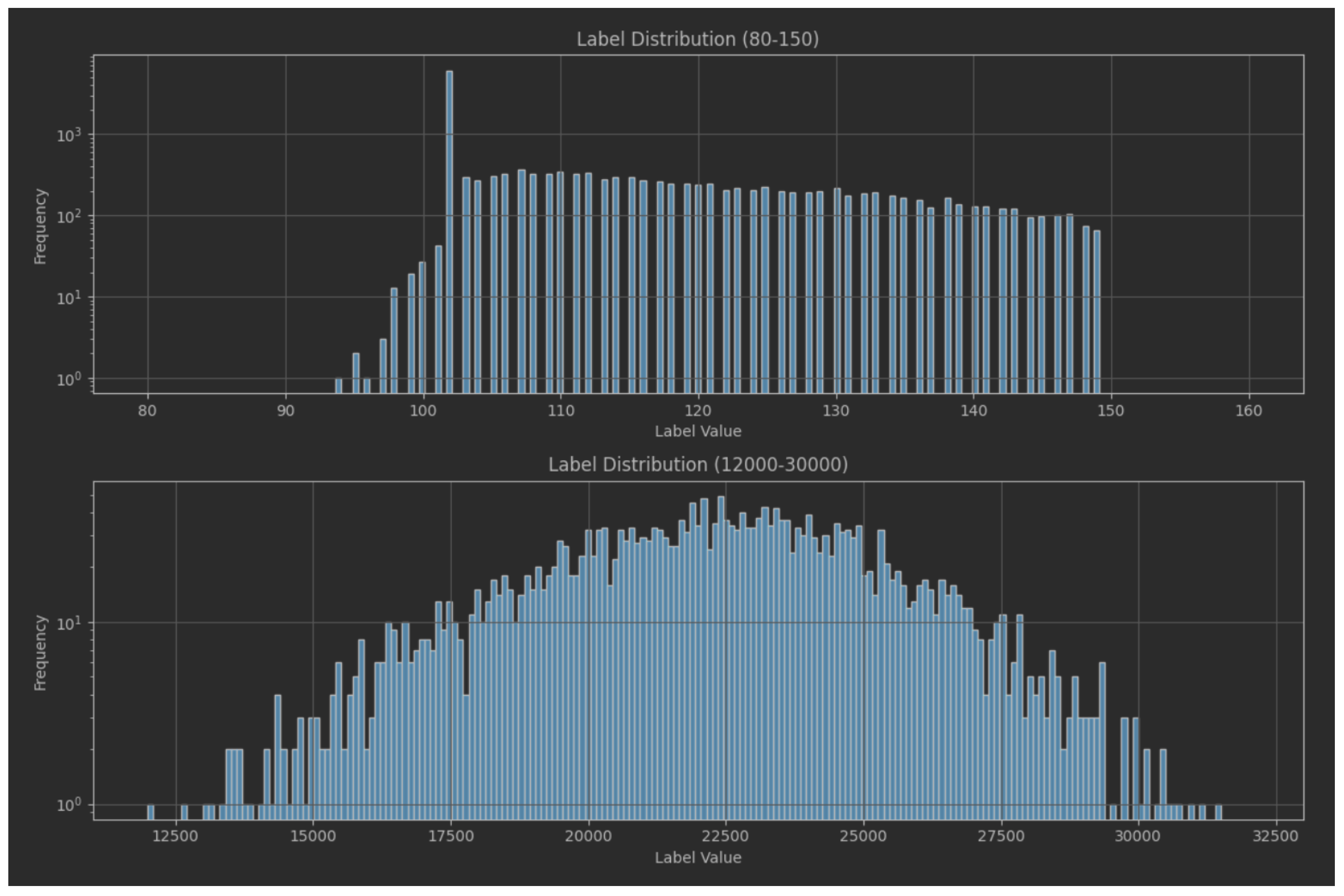Click the "130" x-axis tick label

[x=836, y=411]
